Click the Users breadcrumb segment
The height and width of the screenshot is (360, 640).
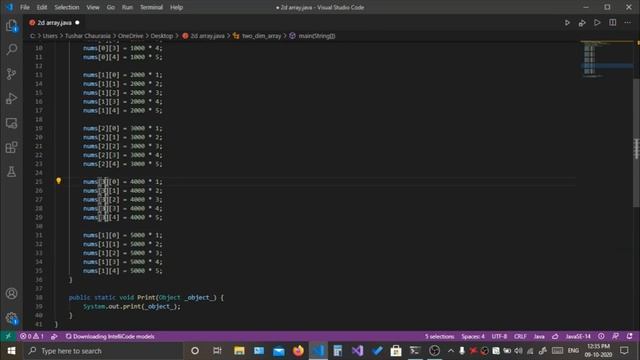tap(50, 36)
